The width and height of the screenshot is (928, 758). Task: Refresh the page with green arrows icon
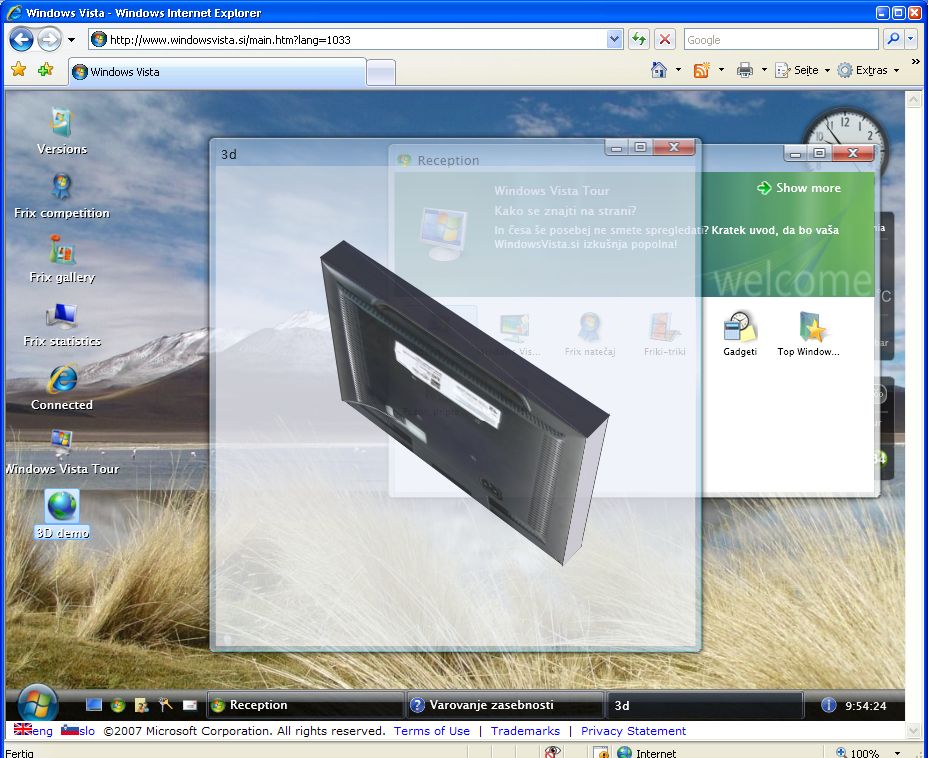[x=638, y=40]
